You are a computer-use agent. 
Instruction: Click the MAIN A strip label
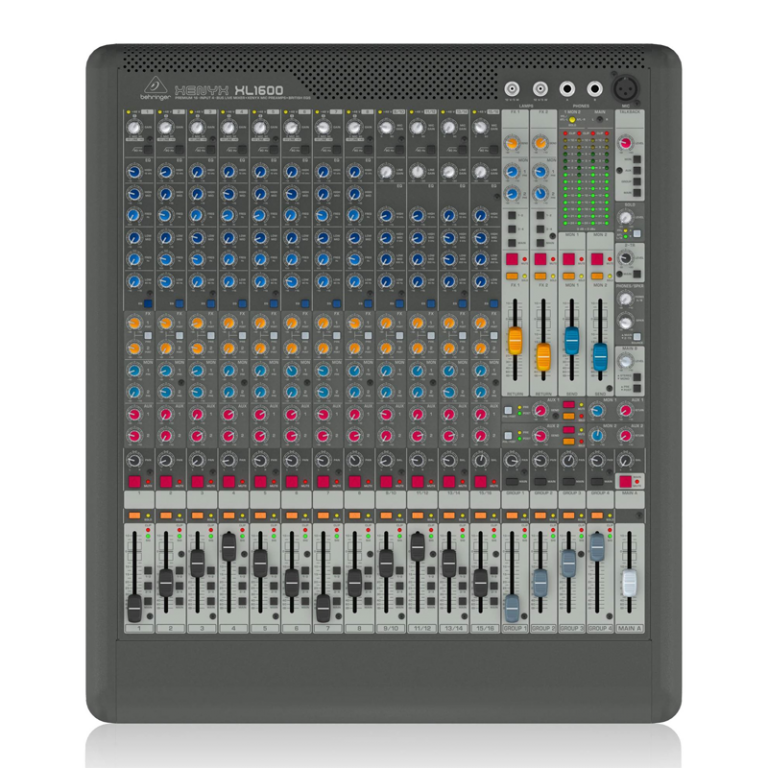629,628
